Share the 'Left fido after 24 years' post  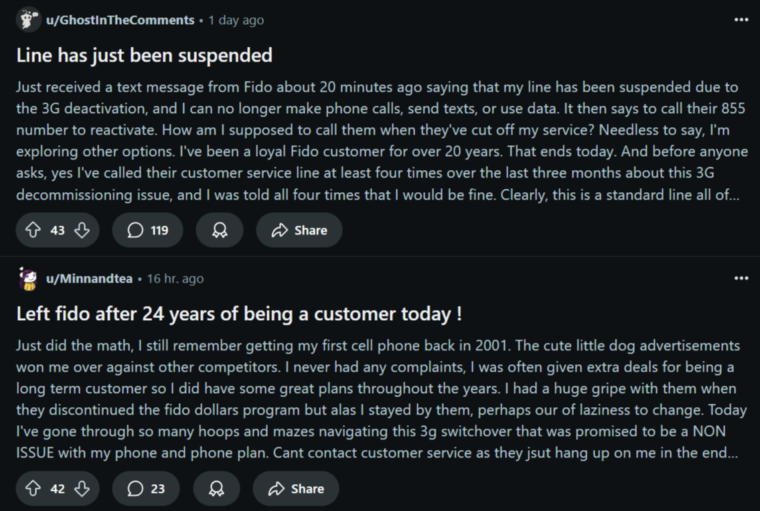[x=296, y=488]
